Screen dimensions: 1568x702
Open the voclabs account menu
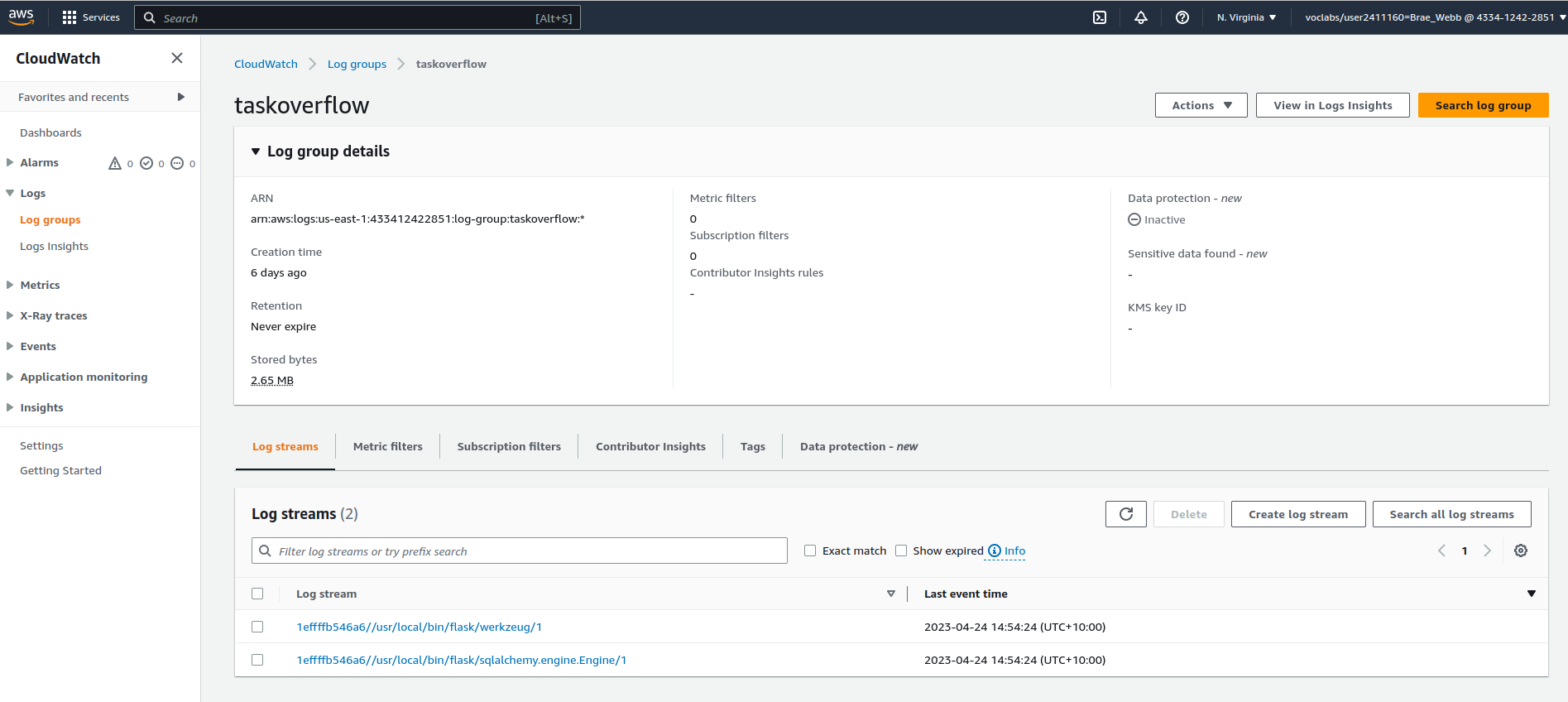click(1436, 17)
